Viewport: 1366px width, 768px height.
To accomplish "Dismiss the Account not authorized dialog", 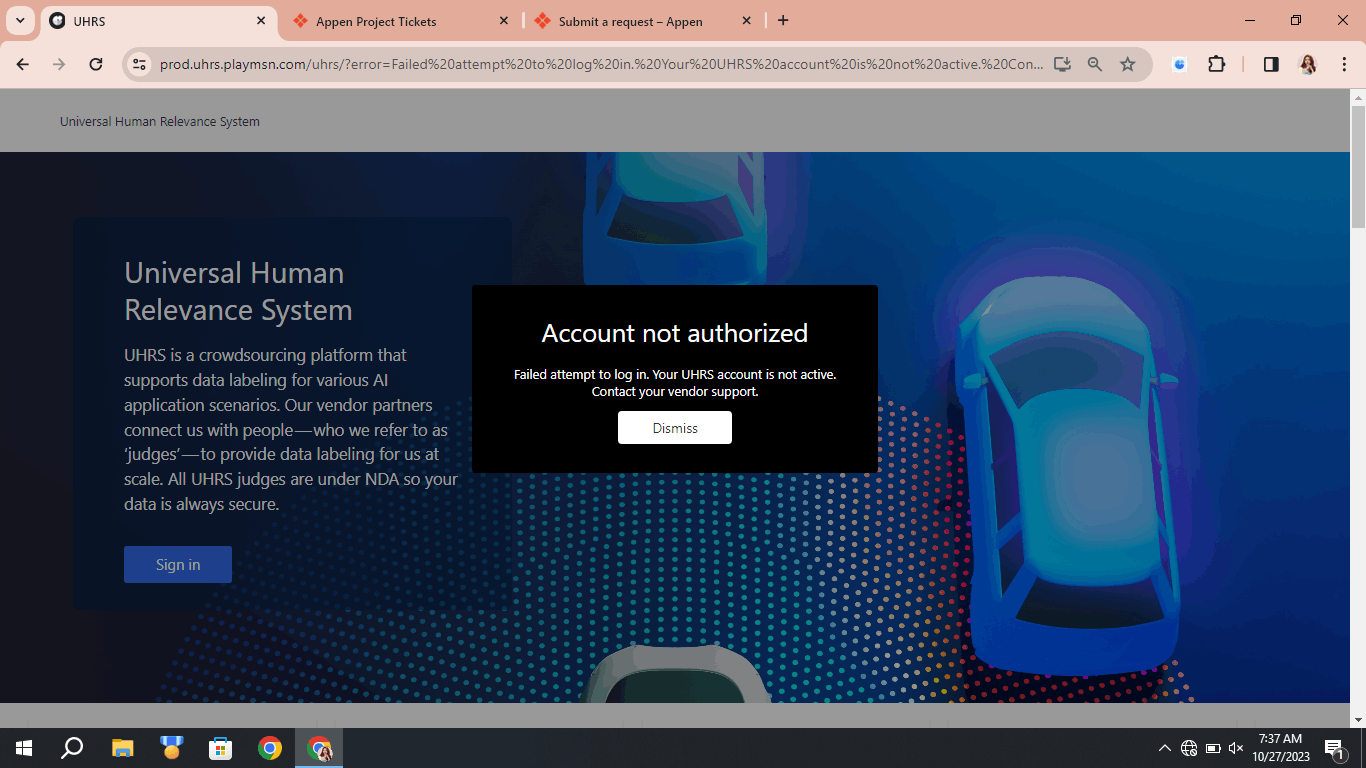I will tap(674, 427).
